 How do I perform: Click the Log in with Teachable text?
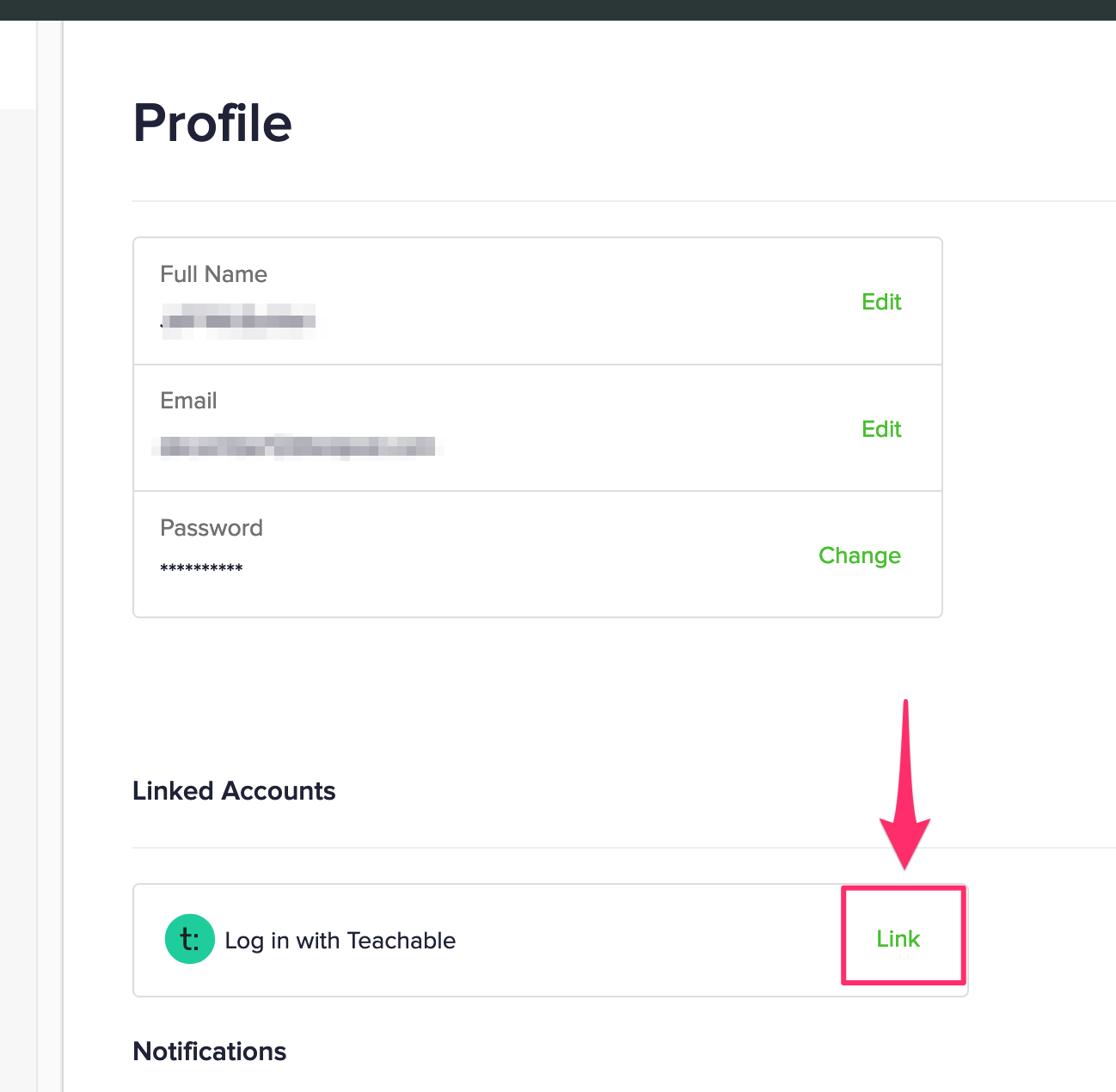click(x=340, y=941)
